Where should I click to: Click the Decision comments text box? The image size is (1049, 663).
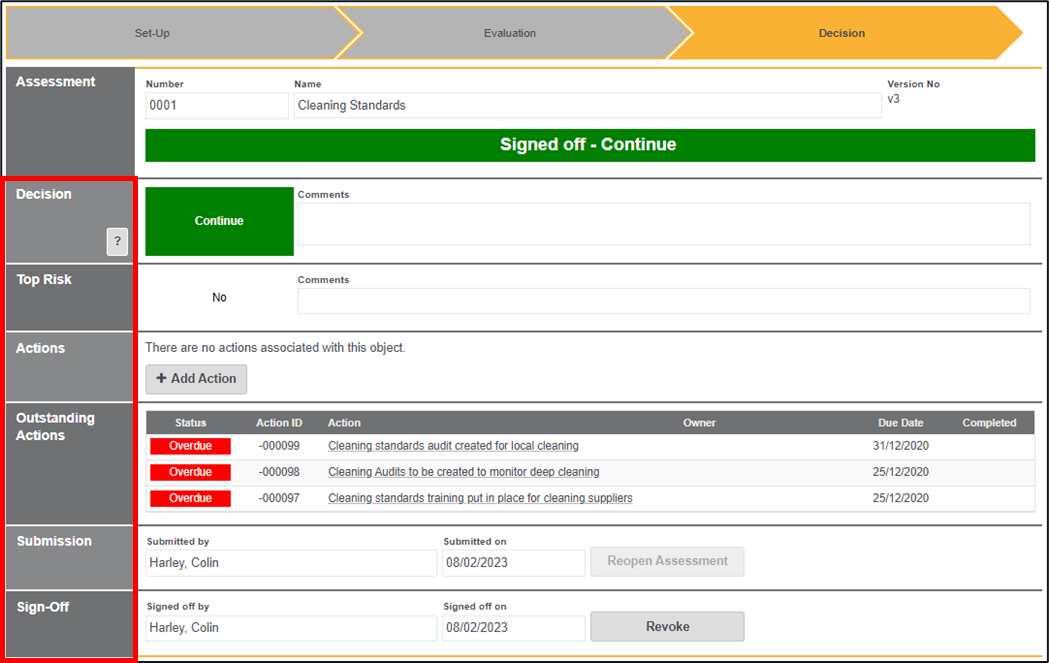[663, 224]
